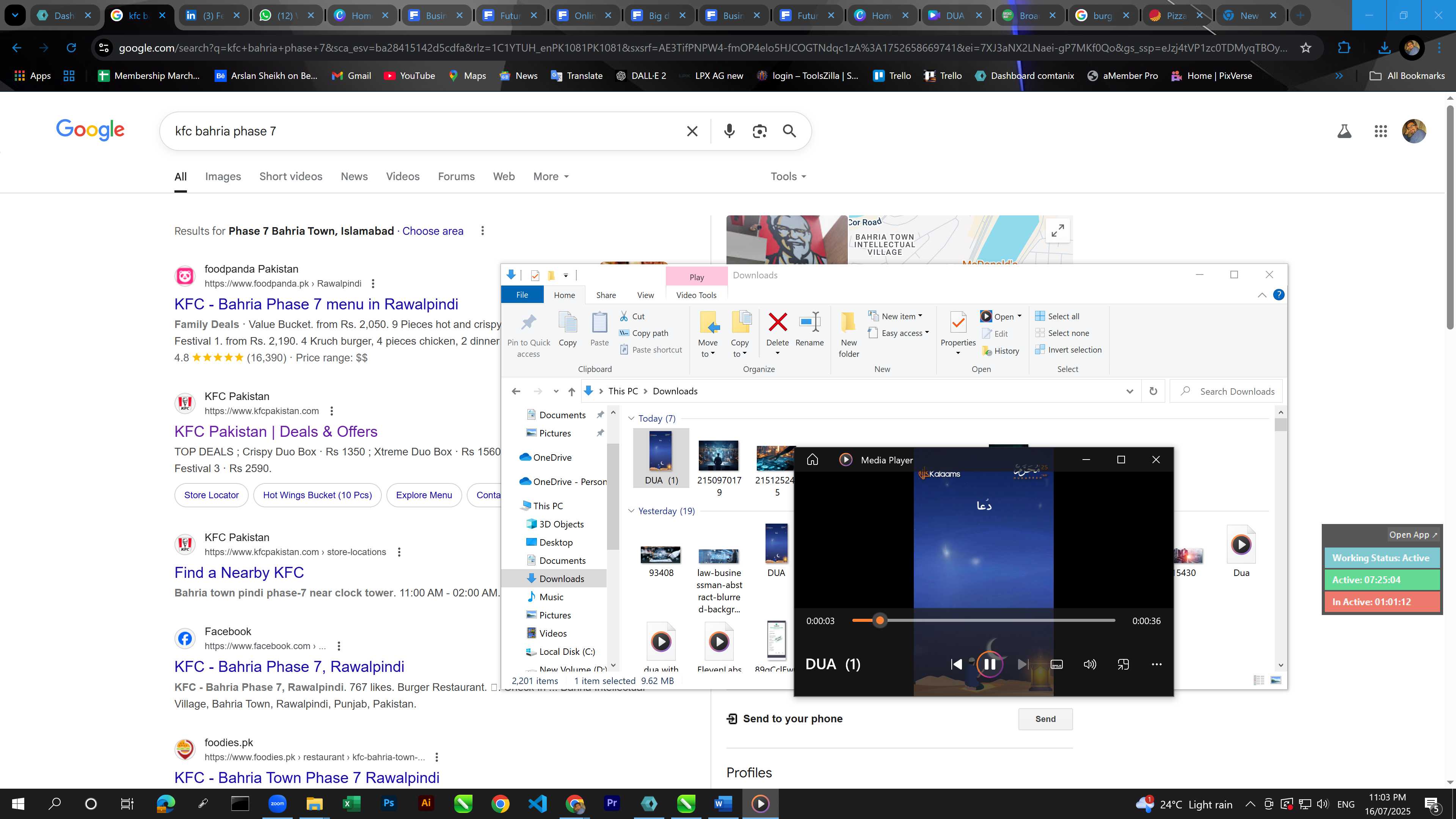The height and width of the screenshot is (819, 1456).
Task: Clear the Google search box
Action: tap(692, 131)
